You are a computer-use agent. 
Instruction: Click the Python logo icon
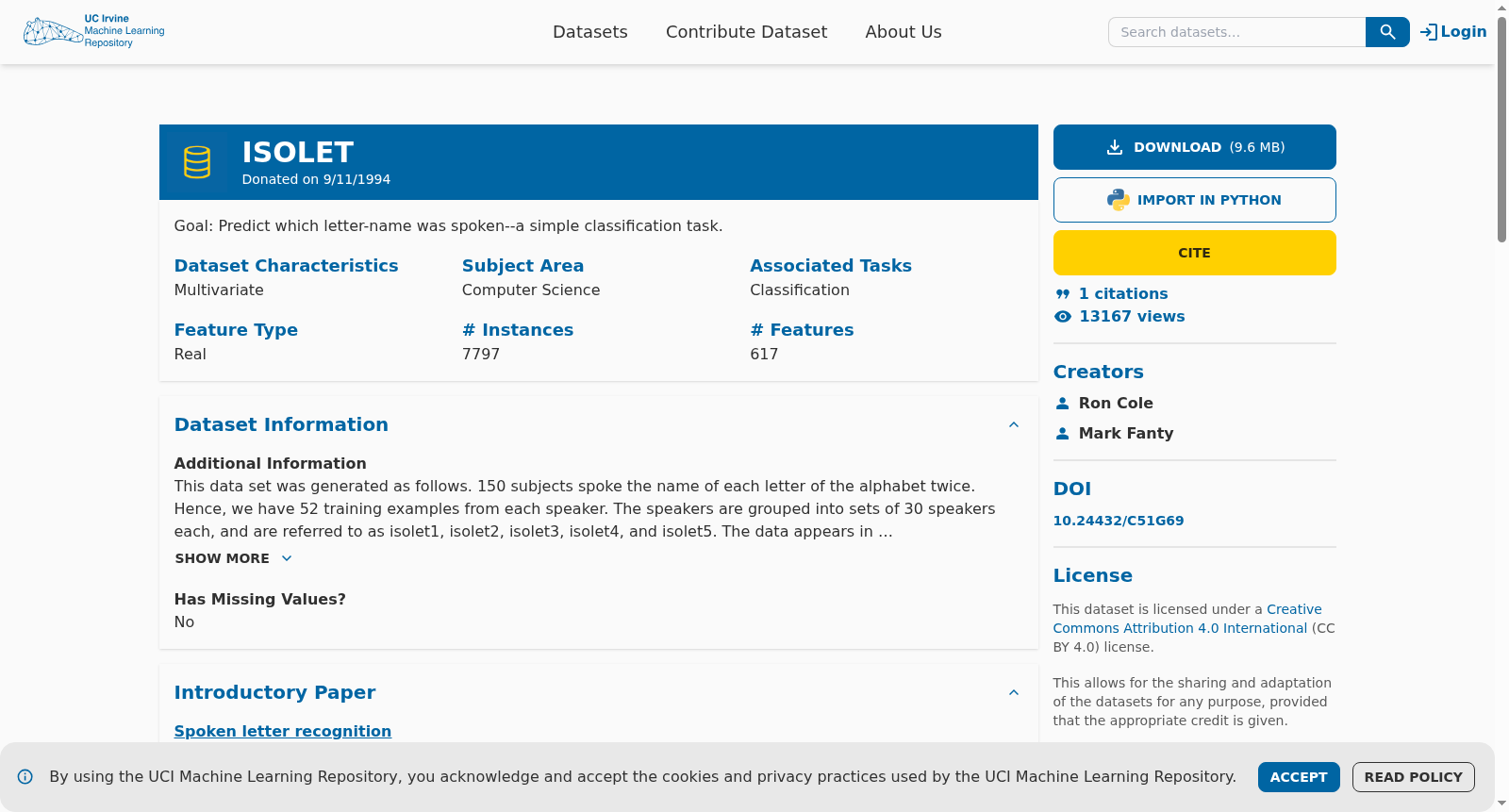pos(1118,200)
